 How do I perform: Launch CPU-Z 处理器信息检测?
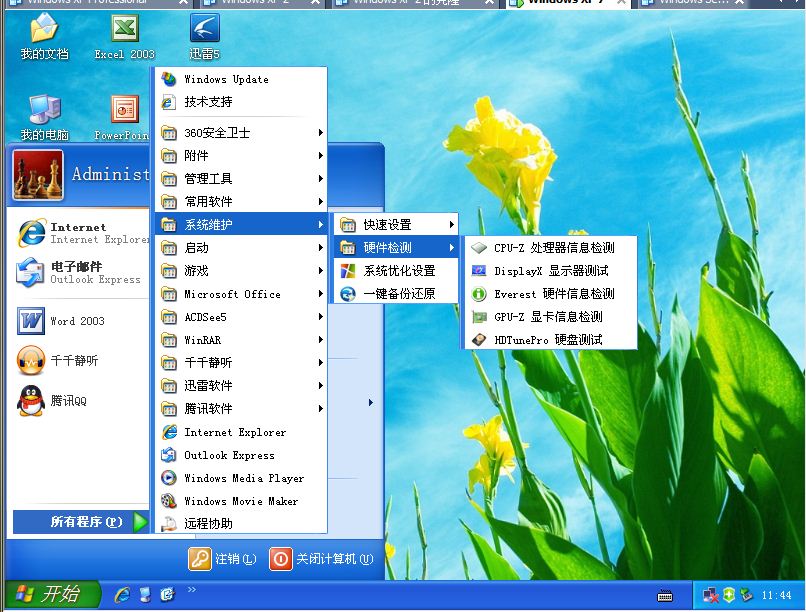click(551, 248)
